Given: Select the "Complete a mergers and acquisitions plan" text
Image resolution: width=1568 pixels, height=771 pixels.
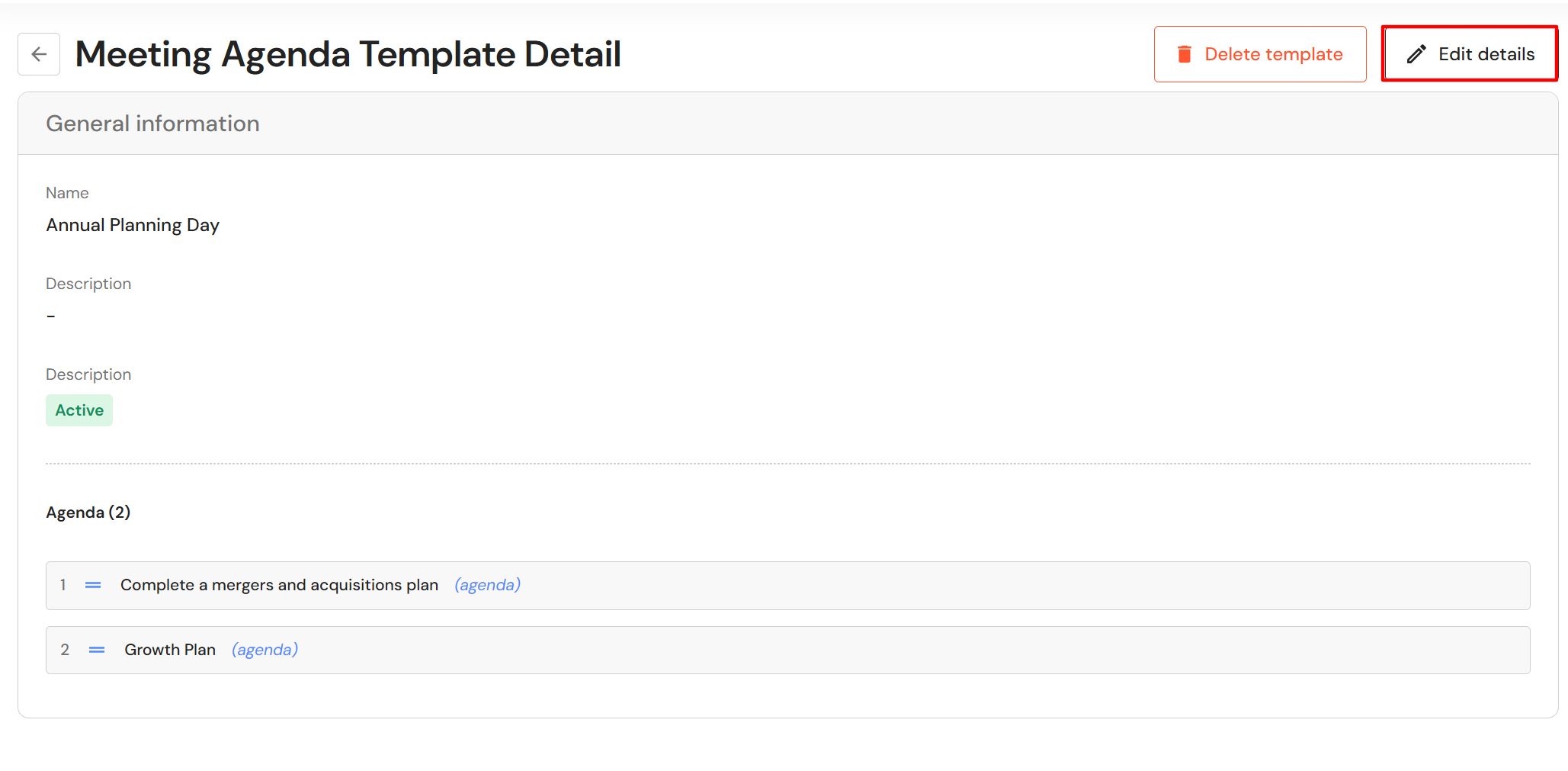Looking at the screenshot, I should pyautogui.click(x=279, y=585).
